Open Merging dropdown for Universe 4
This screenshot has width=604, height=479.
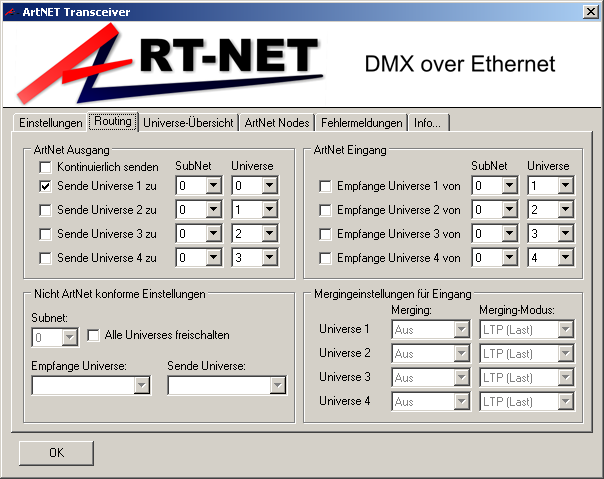pos(431,402)
